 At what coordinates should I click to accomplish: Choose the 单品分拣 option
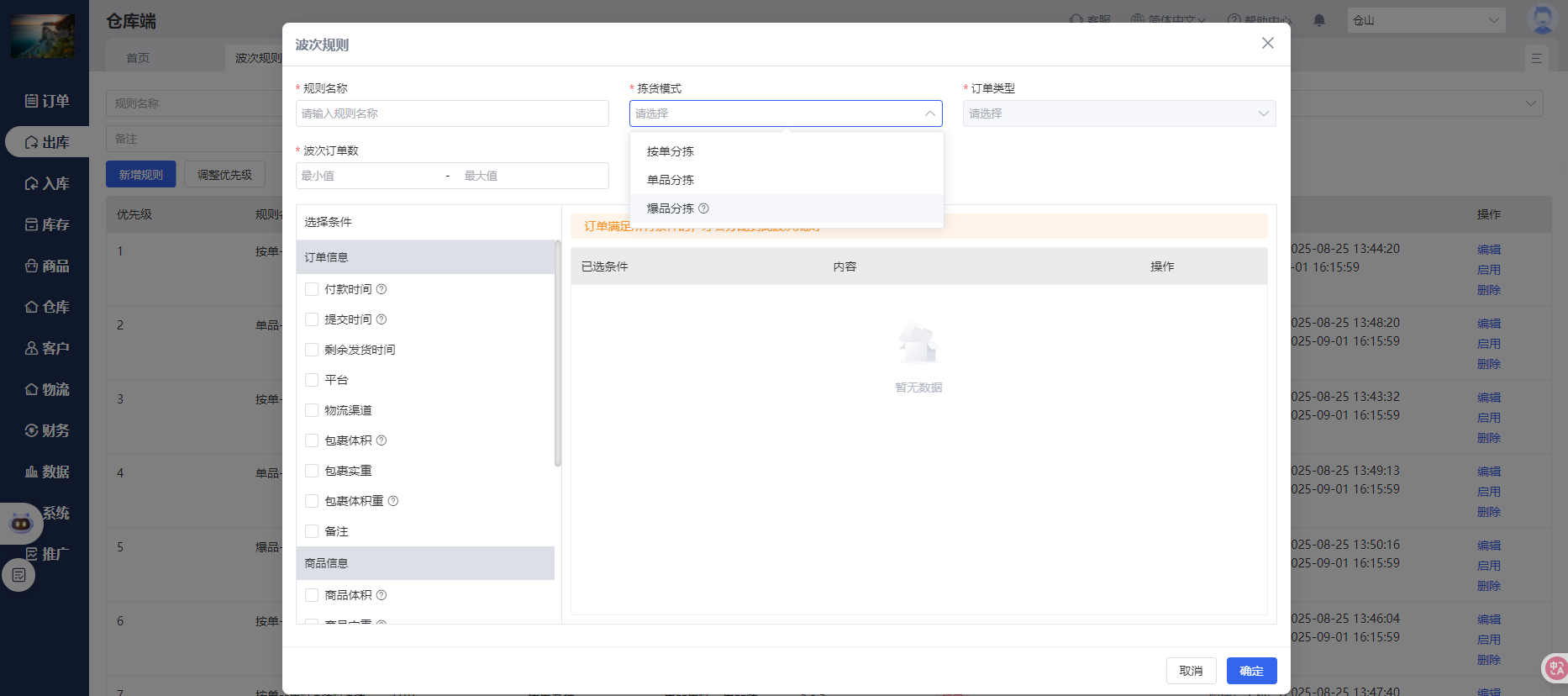point(671,180)
